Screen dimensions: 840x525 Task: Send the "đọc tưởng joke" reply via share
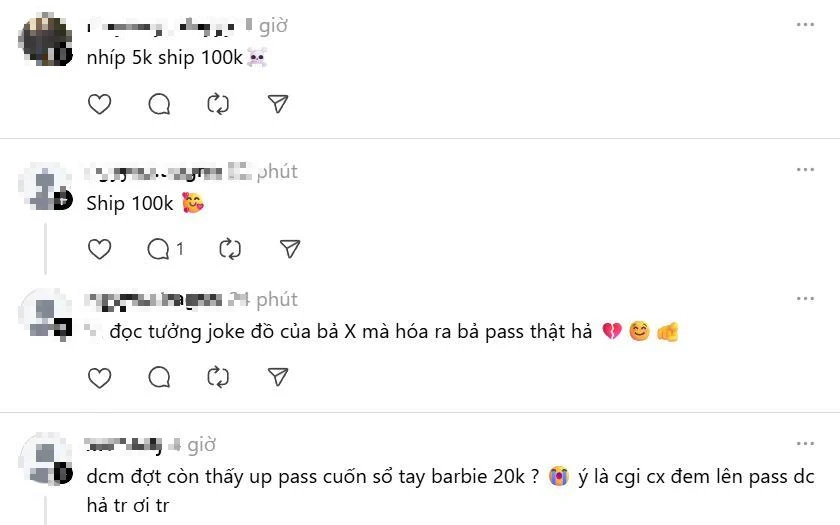point(278,378)
